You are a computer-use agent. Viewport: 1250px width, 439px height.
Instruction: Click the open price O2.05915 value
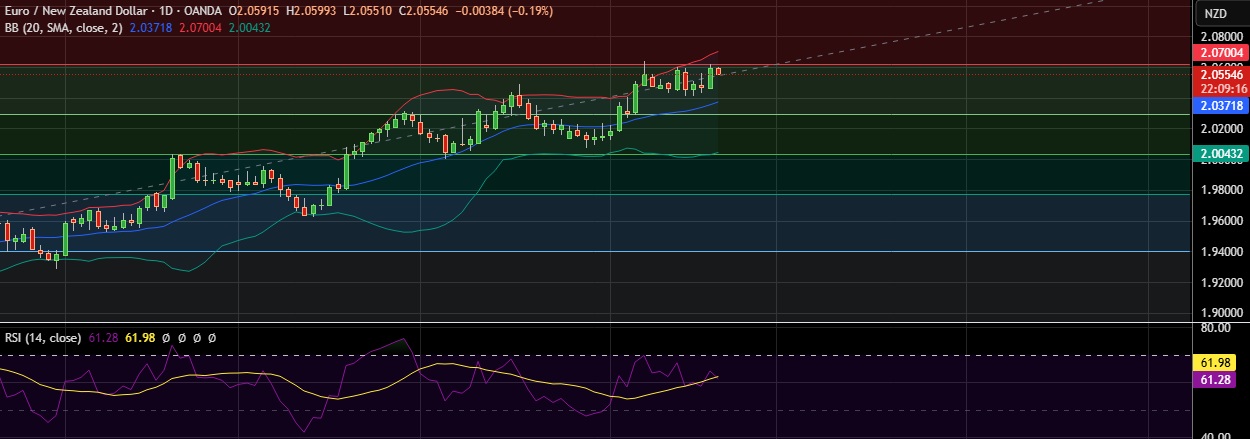(254, 9)
